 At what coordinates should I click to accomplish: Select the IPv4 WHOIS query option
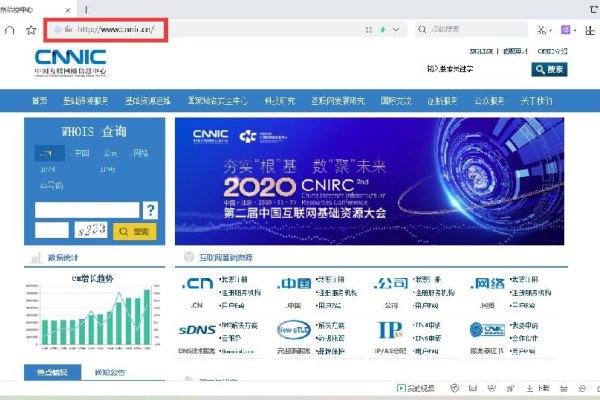(47, 169)
